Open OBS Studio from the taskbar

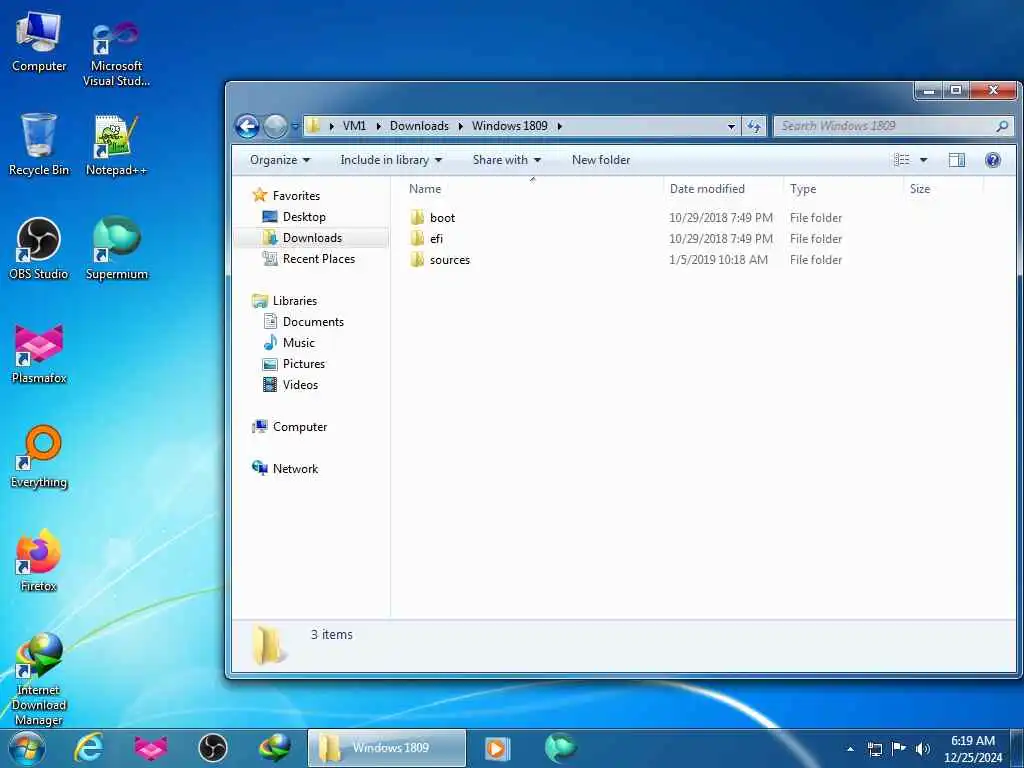212,748
